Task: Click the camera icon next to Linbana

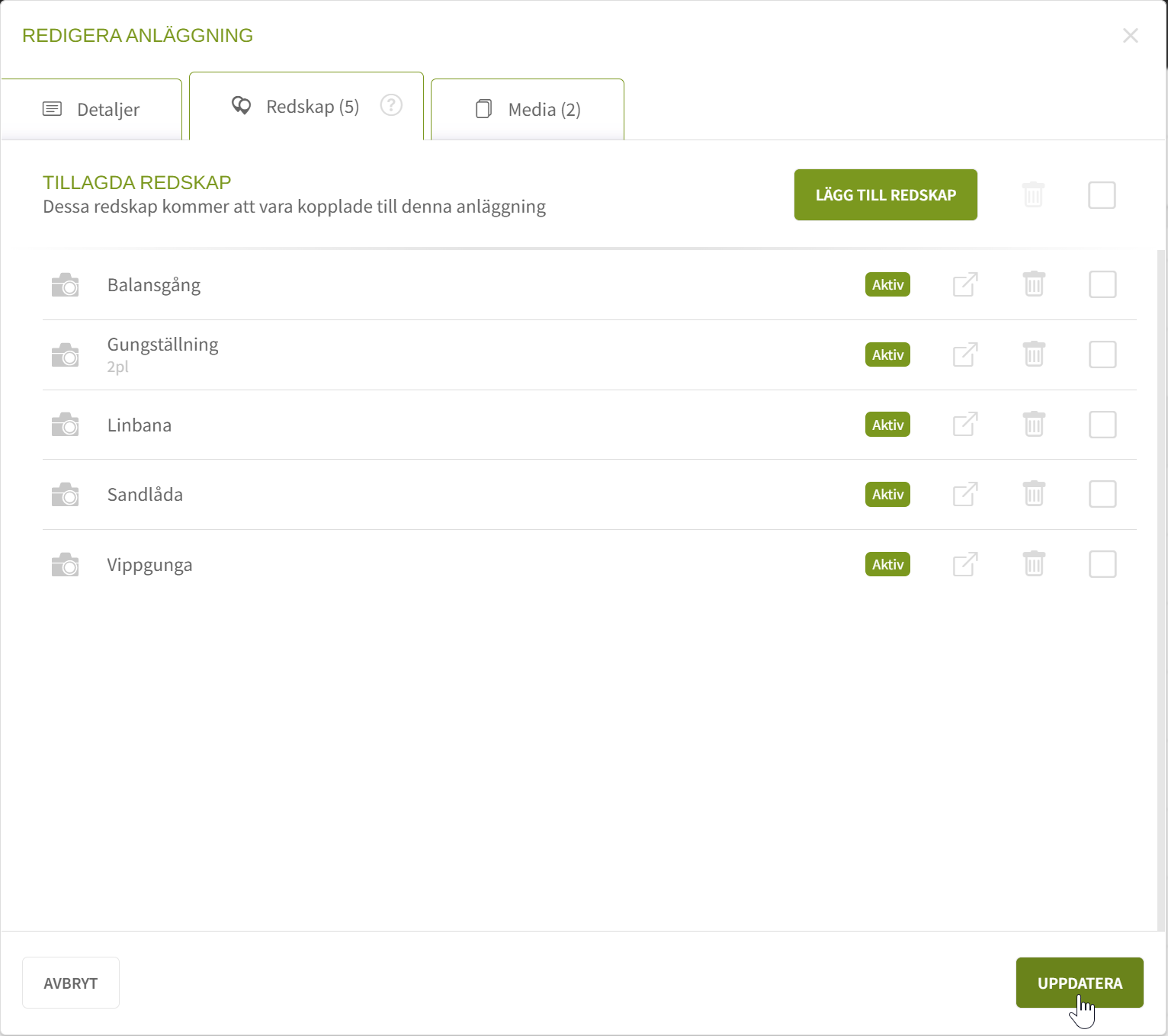Action: pyautogui.click(x=66, y=425)
